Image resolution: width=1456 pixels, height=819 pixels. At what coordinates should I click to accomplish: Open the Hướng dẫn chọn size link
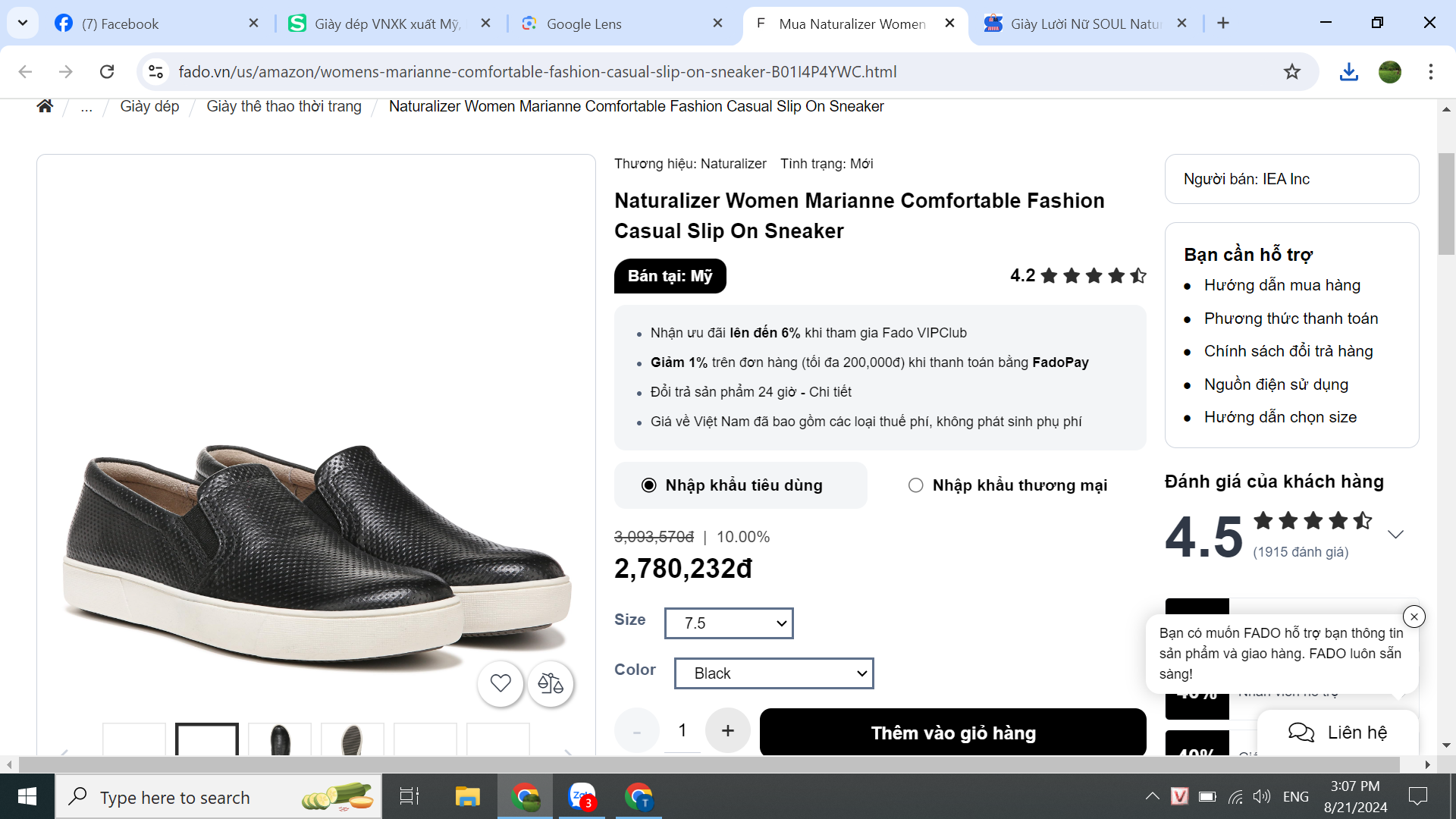(x=1280, y=417)
